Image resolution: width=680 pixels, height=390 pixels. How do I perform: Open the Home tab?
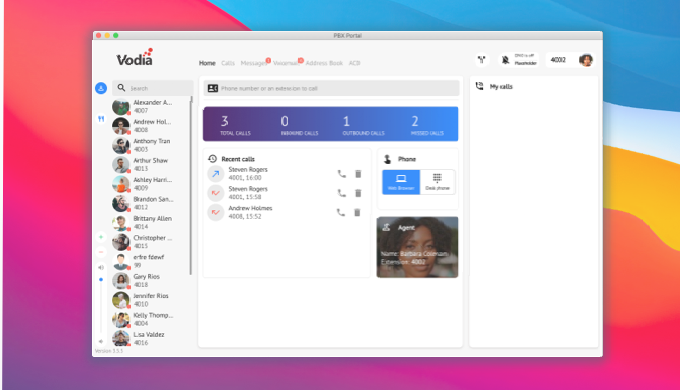(207, 63)
